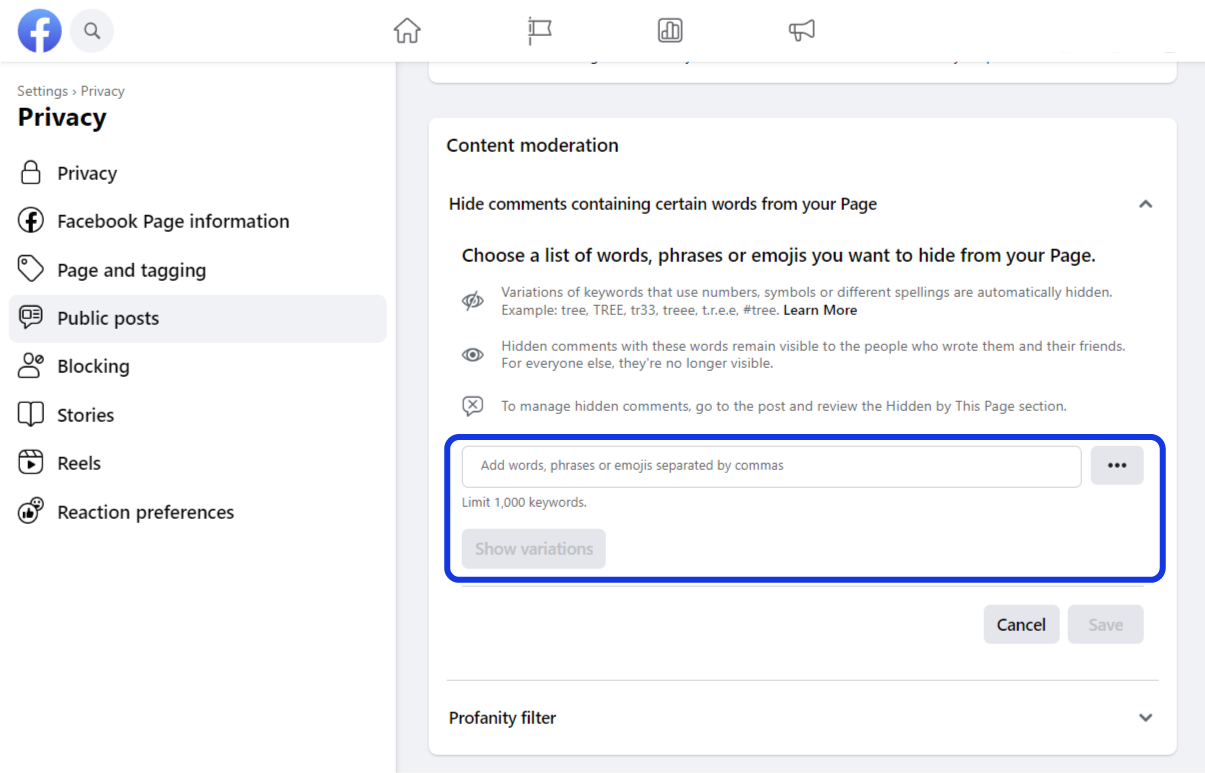Open the Ad Center megaphone icon
Viewport: 1205px width, 773px height.
click(803, 31)
